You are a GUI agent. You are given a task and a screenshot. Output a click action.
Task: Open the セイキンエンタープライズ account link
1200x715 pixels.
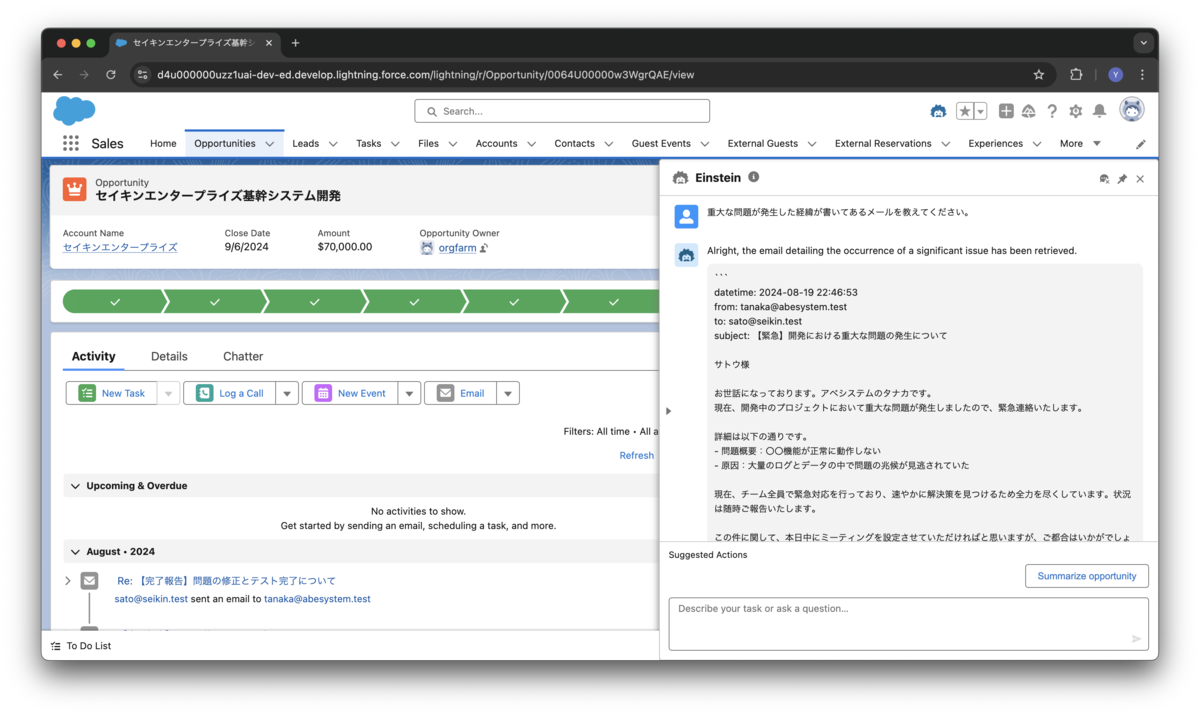point(120,247)
